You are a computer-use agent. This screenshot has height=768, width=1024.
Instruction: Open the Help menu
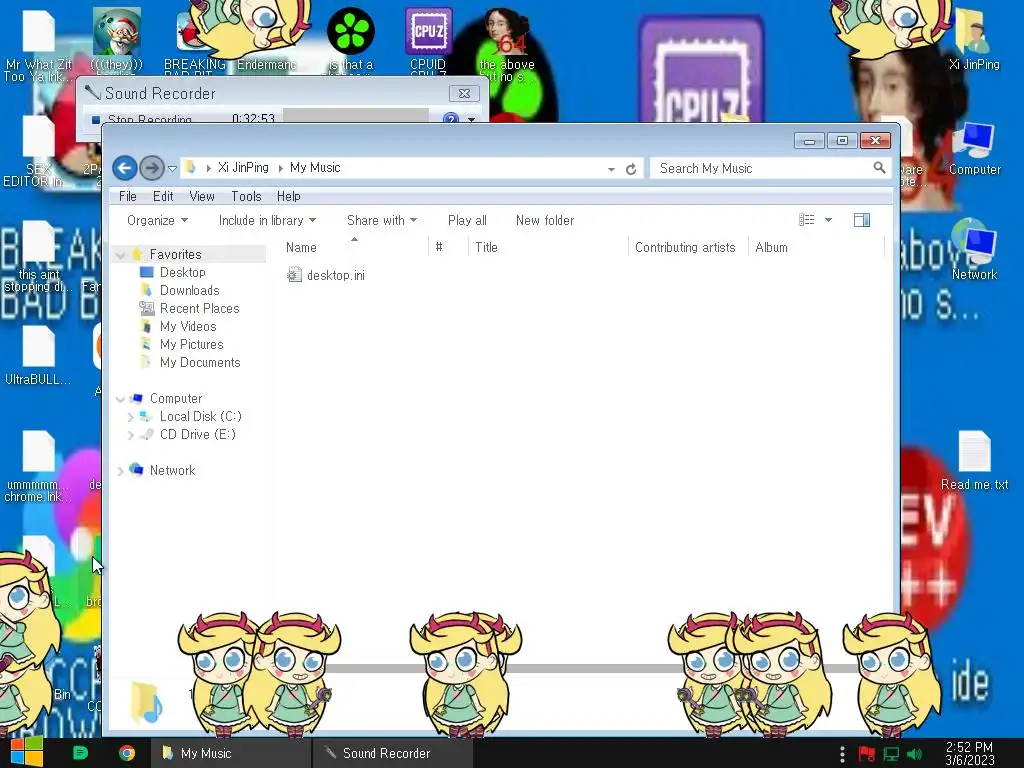point(289,197)
